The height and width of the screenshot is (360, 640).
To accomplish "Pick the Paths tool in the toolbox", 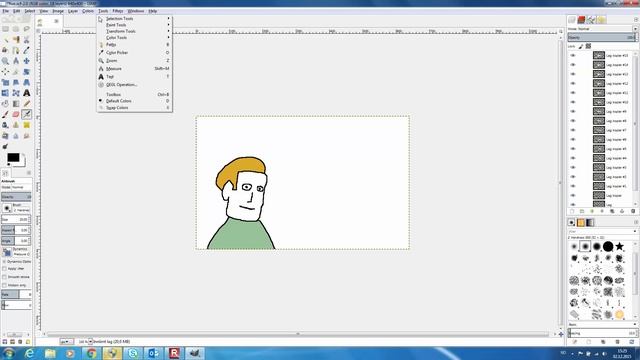I will coord(16,50).
